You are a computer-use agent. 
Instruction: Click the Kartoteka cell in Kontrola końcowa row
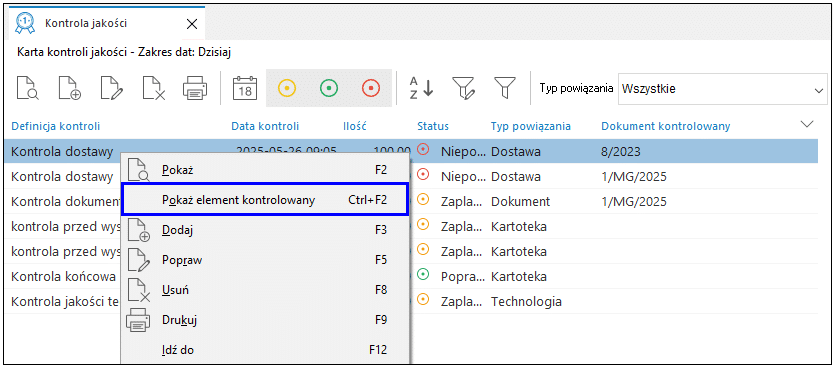point(519,277)
